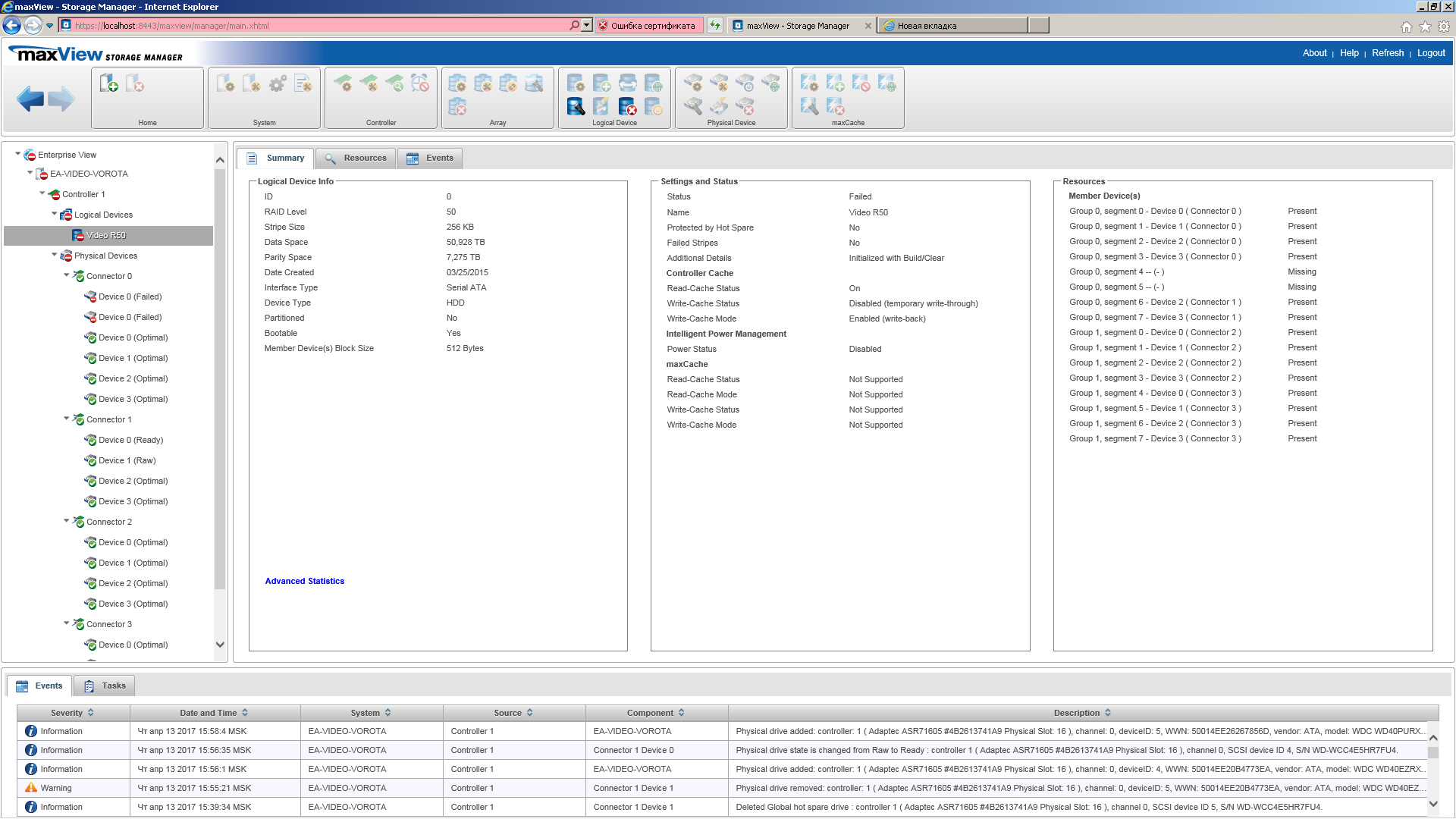Screen dimensions: 1456x819
Task: Click the maxCache delete icon with red X
Action: [x=836, y=106]
